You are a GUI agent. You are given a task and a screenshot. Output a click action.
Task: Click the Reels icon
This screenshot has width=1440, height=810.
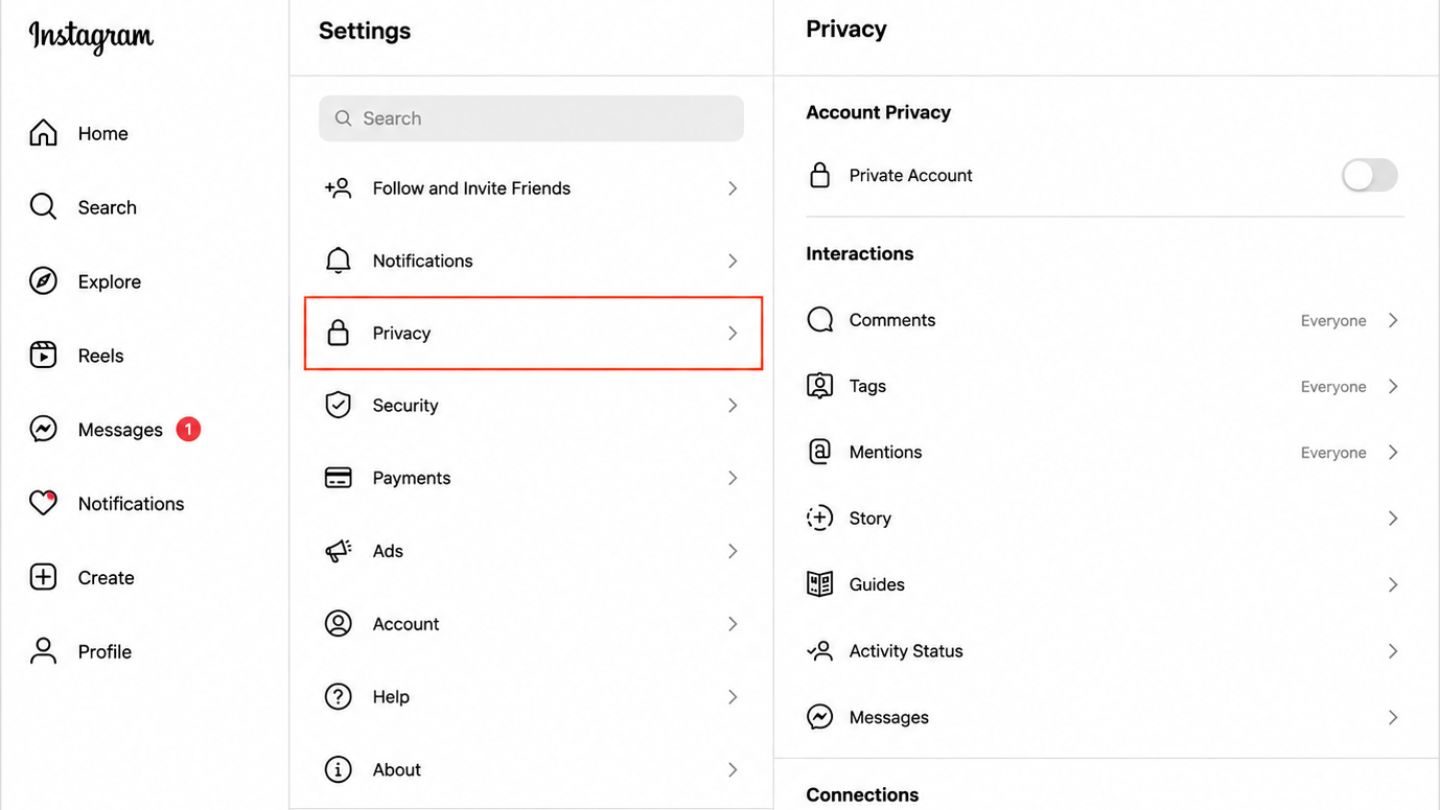click(x=43, y=355)
